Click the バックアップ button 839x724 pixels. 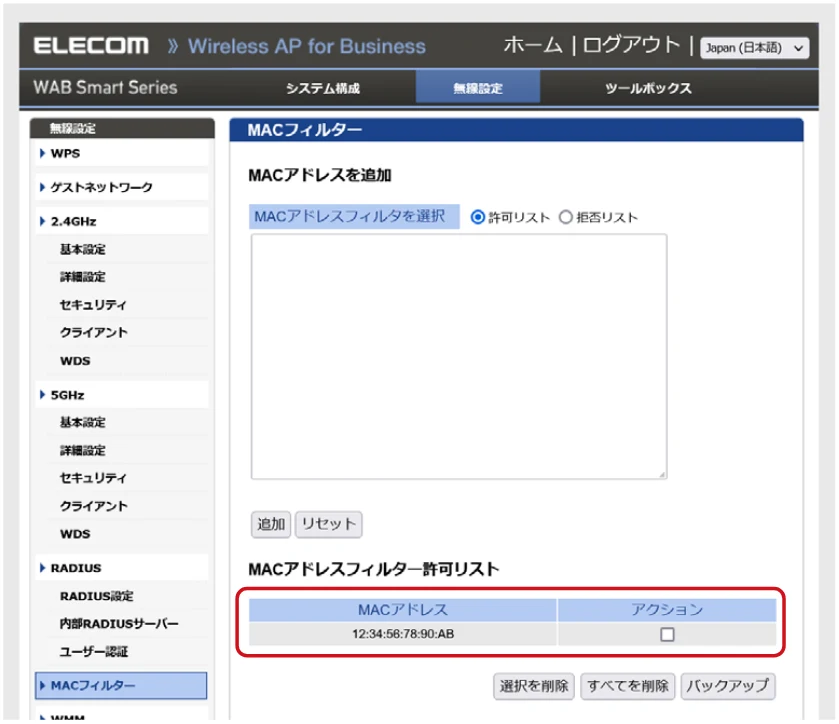[x=728, y=687]
